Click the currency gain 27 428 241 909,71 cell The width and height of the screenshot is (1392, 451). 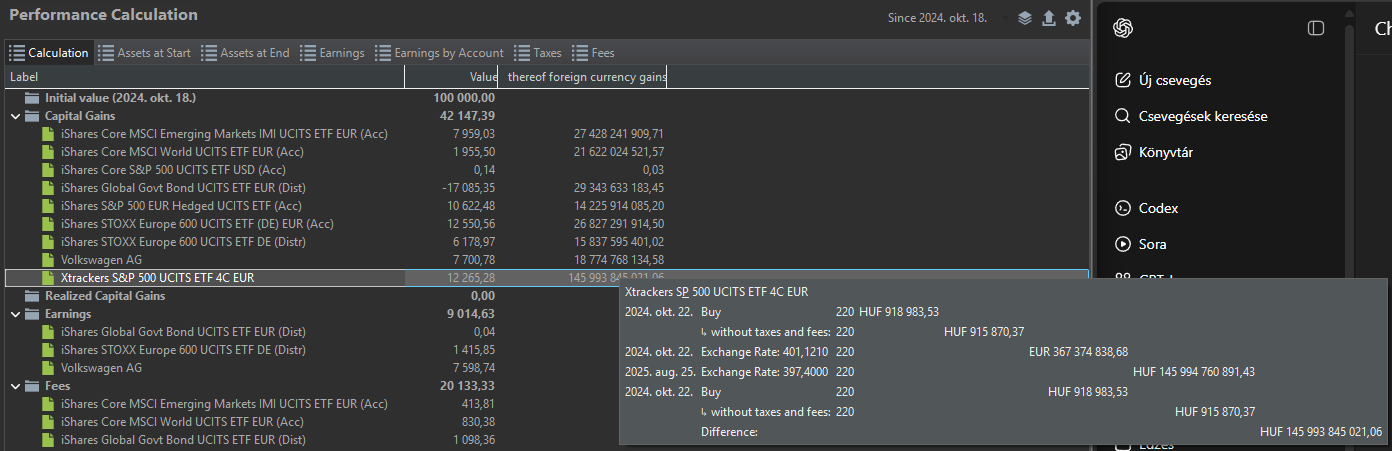pos(619,134)
